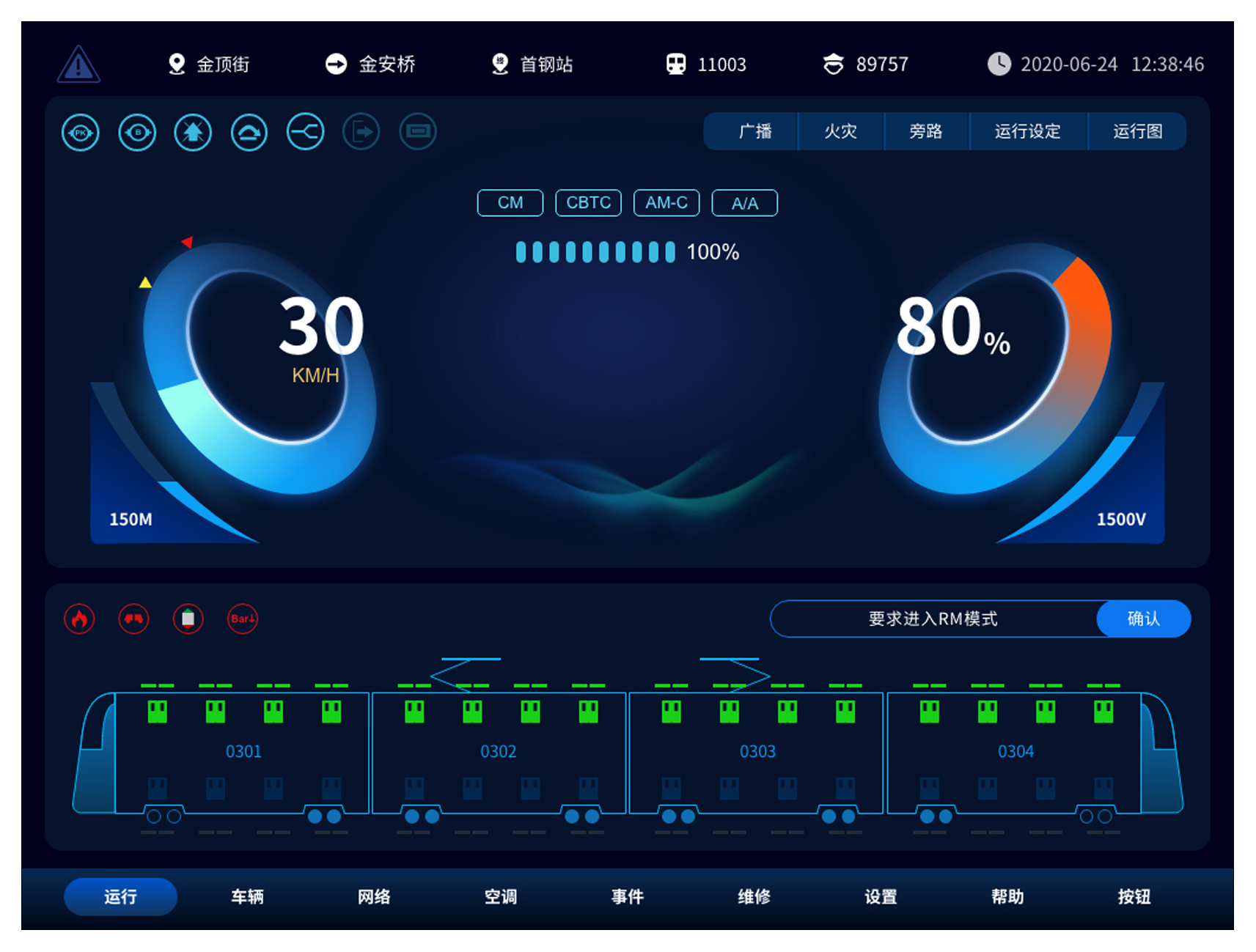Click the crossed-out up arrow icon

click(x=193, y=133)
